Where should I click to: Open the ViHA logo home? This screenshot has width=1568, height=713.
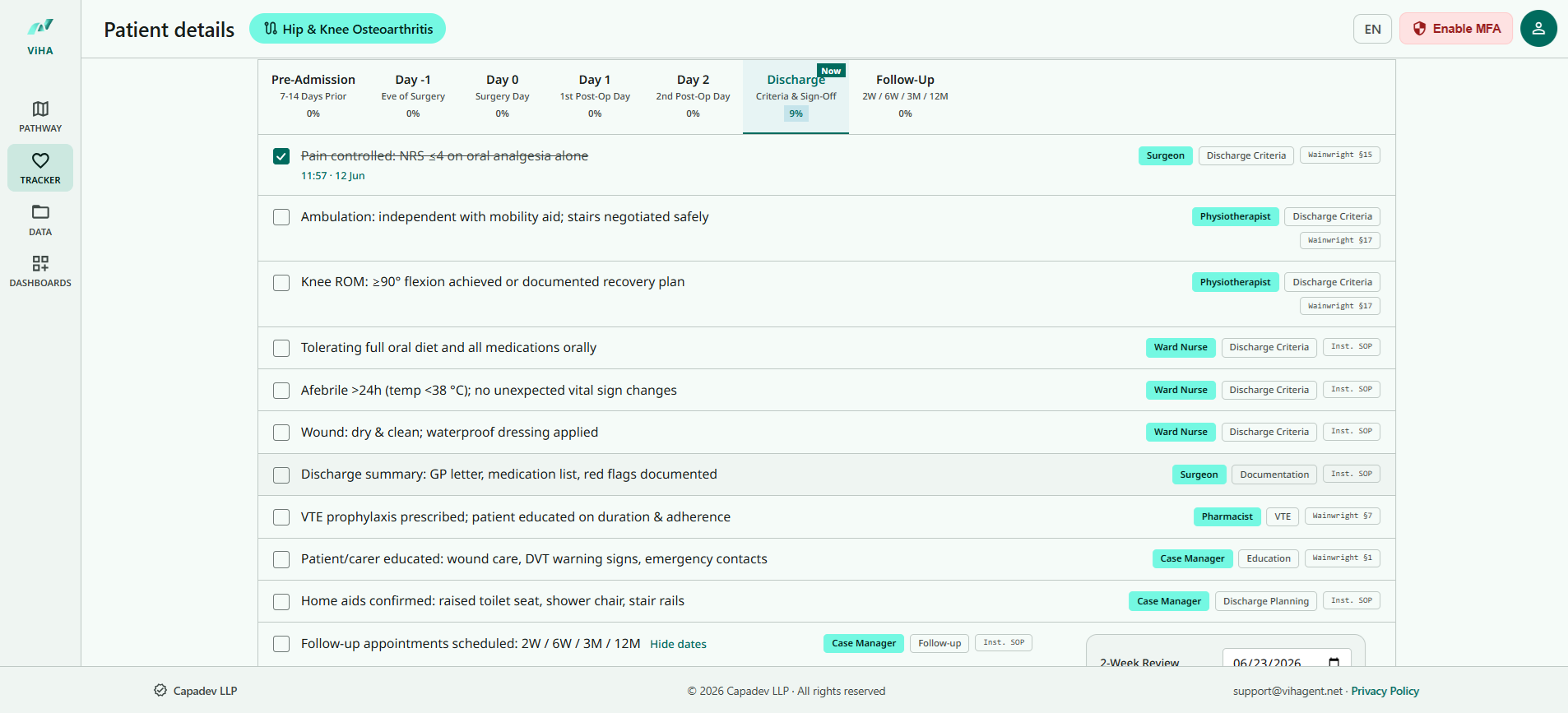[x=39, y=37]
